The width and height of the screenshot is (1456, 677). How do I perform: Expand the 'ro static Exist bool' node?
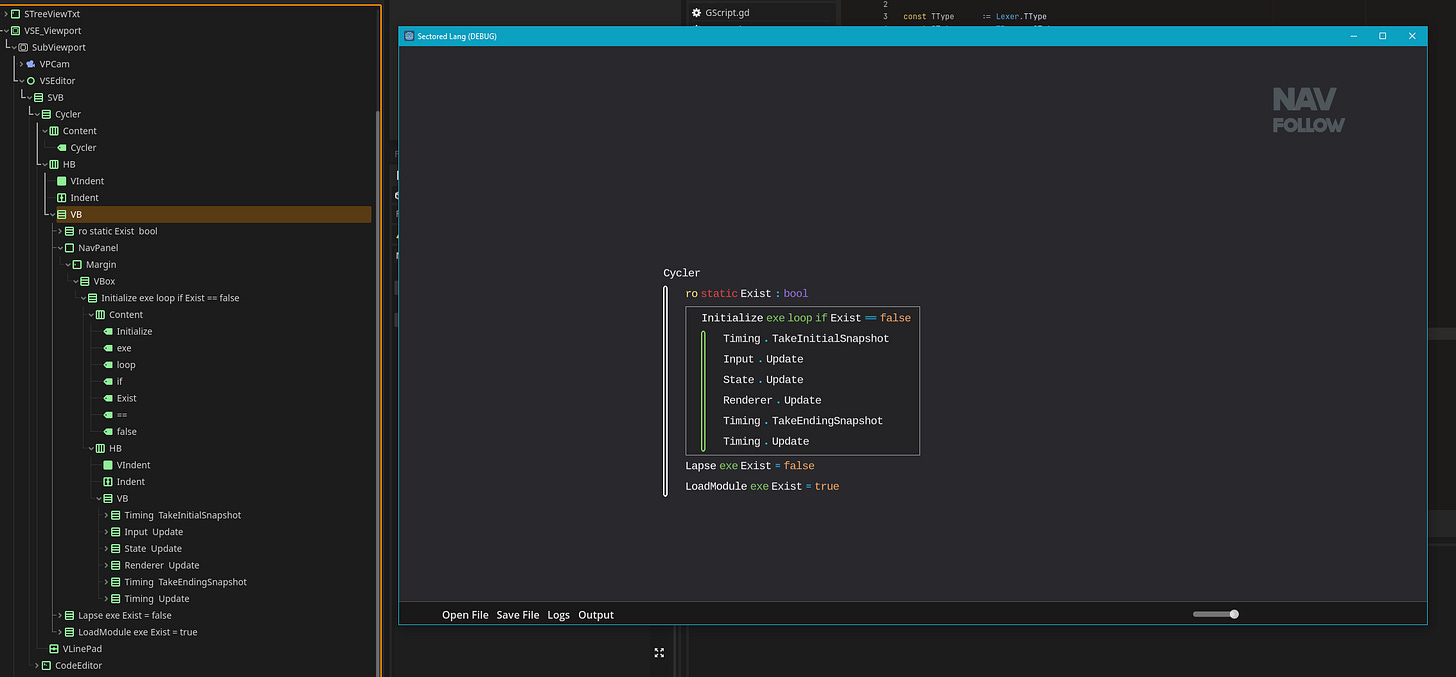pos(59,231)
